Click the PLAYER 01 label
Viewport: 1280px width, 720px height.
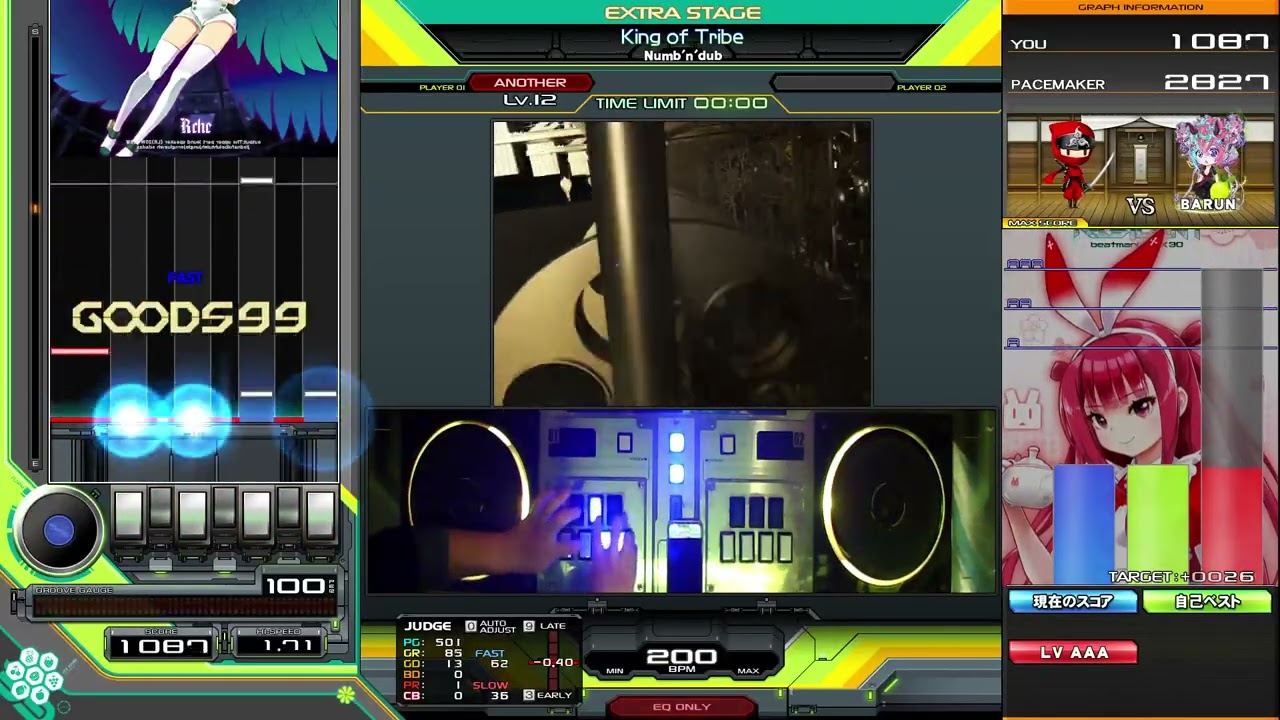pyautogui.click(x=442, y=88)
